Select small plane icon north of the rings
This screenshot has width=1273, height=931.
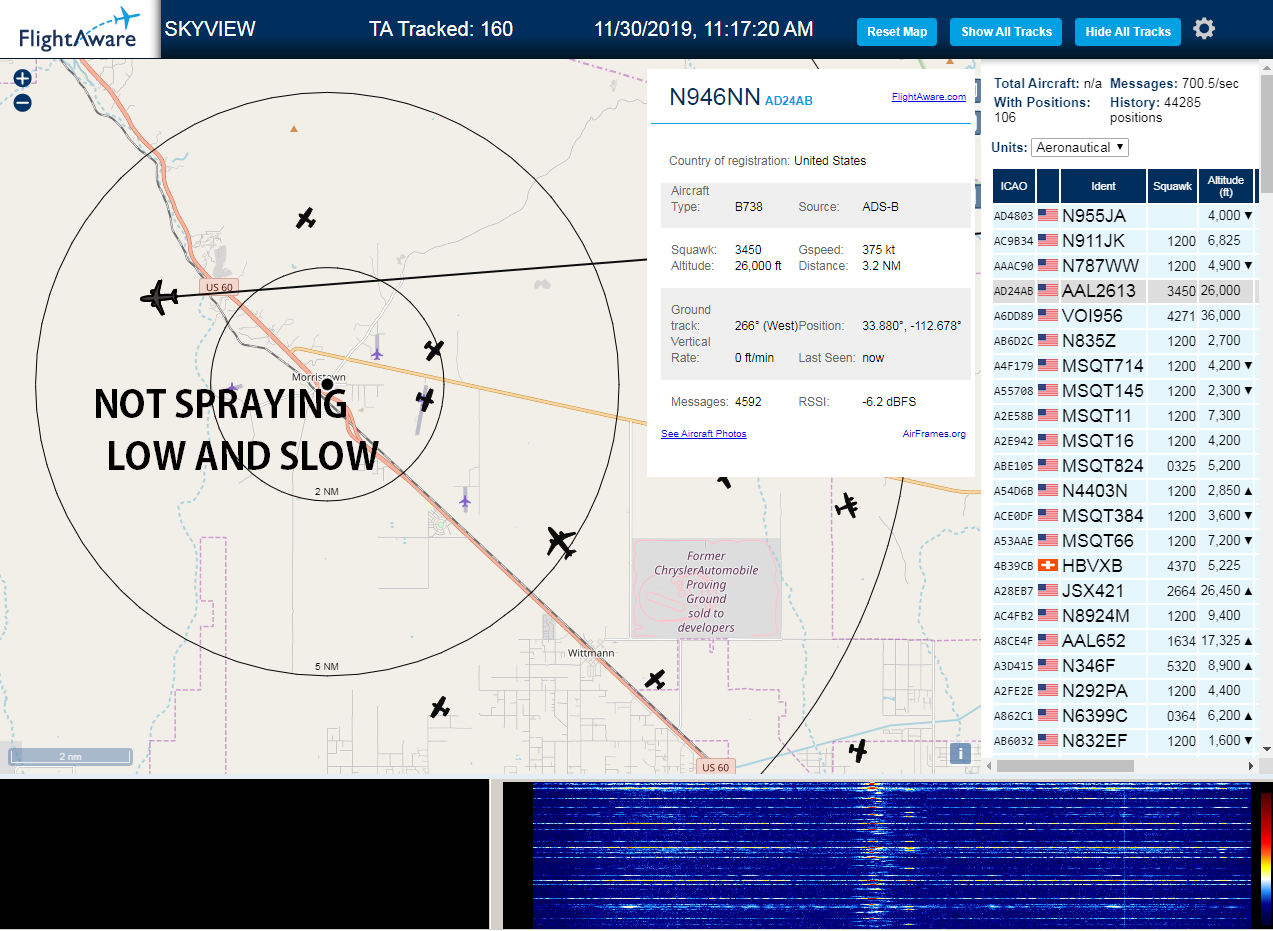306,218
